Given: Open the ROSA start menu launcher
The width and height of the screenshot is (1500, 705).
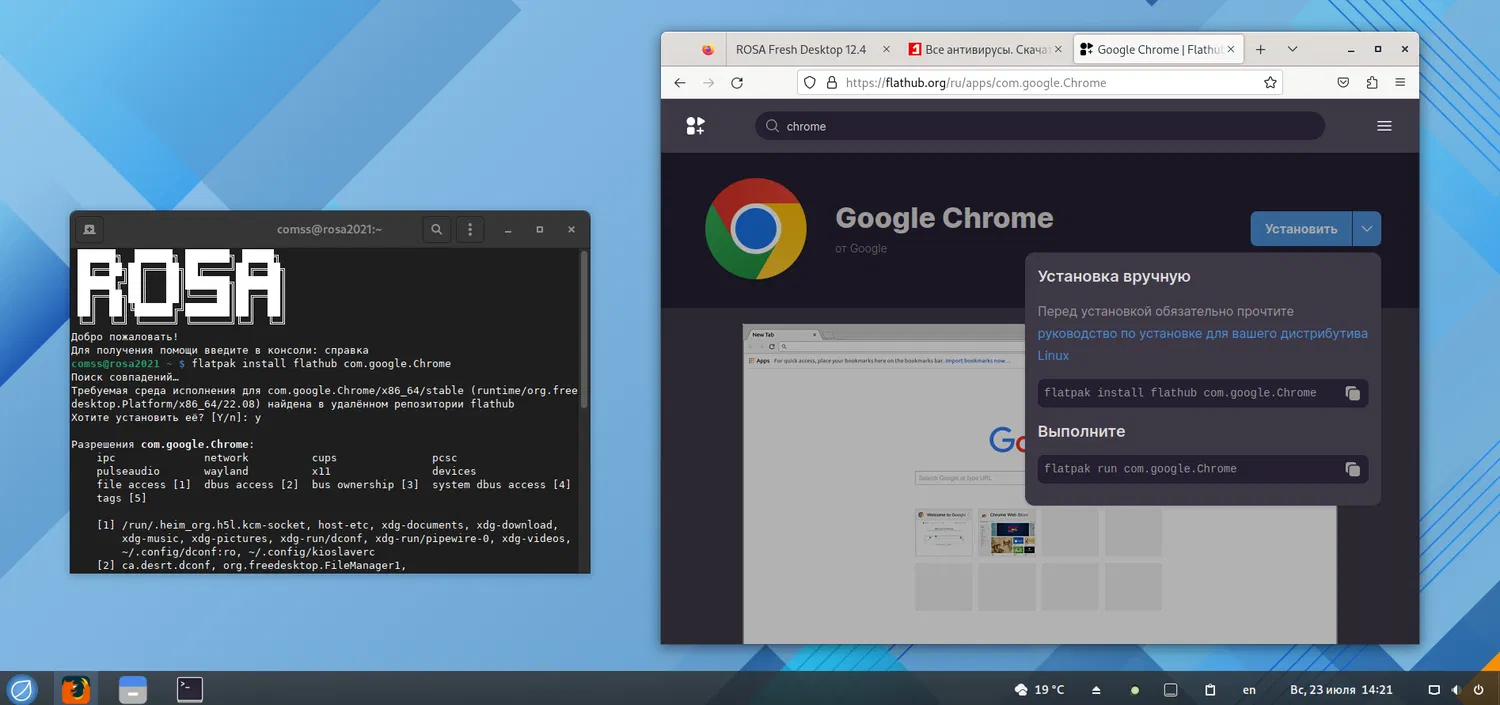Looking at the screenshot, I should tap(22, 689).
